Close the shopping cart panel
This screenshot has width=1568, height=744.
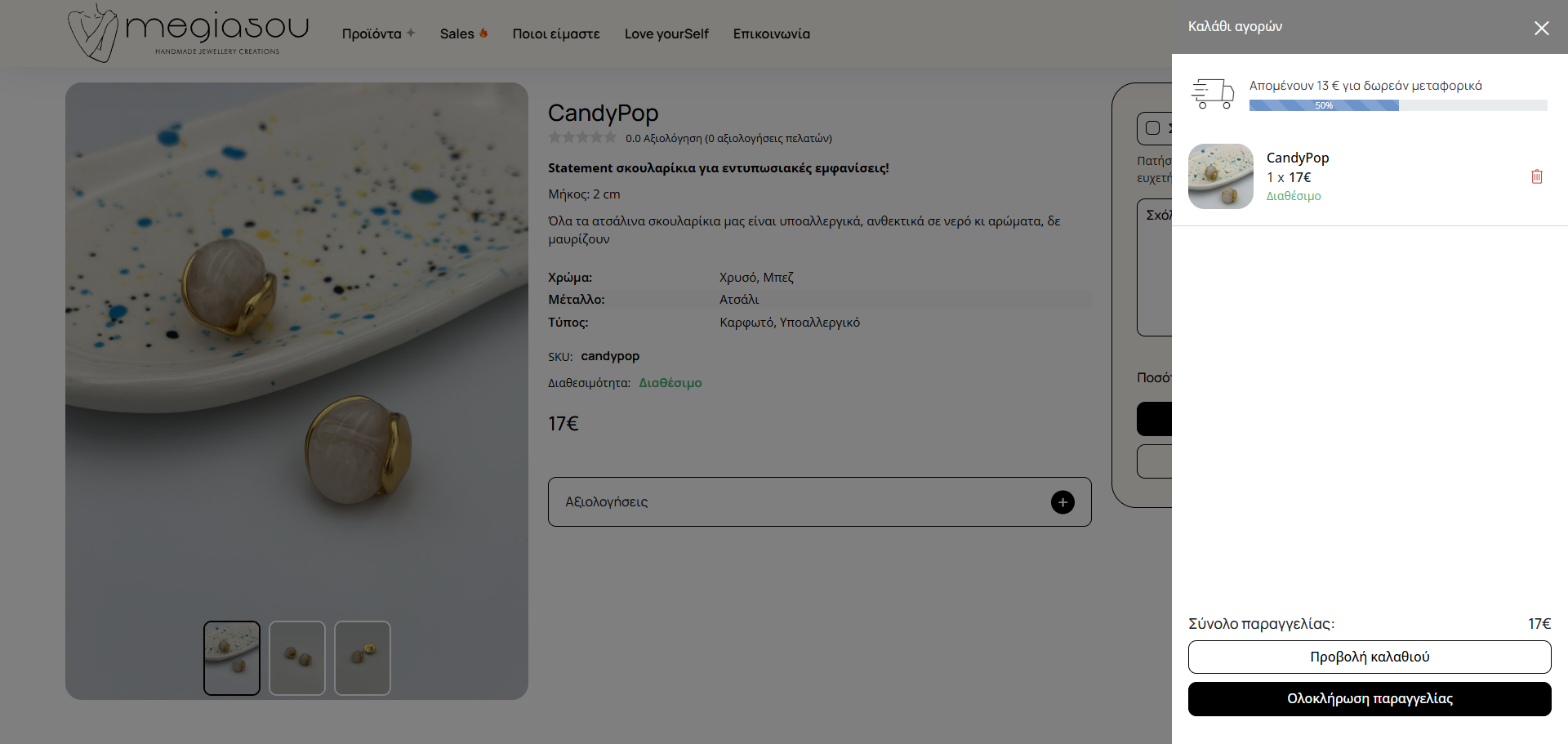point(1541,29)
